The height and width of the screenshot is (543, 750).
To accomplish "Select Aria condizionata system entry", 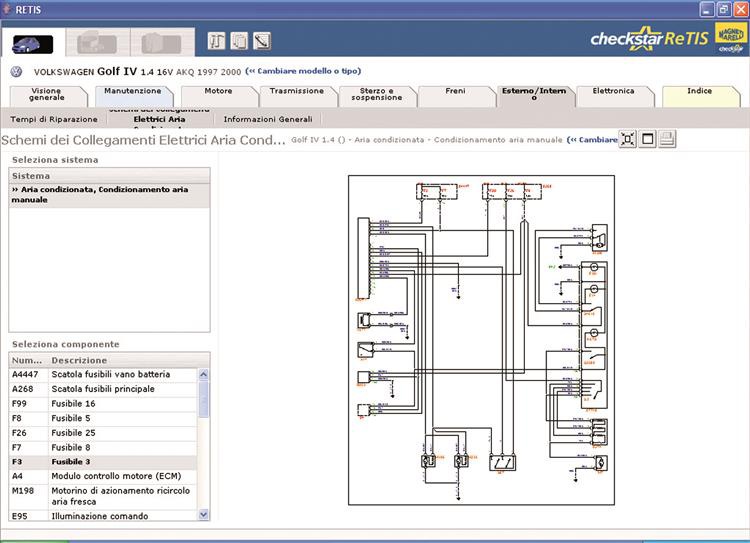I will [108, 194].
